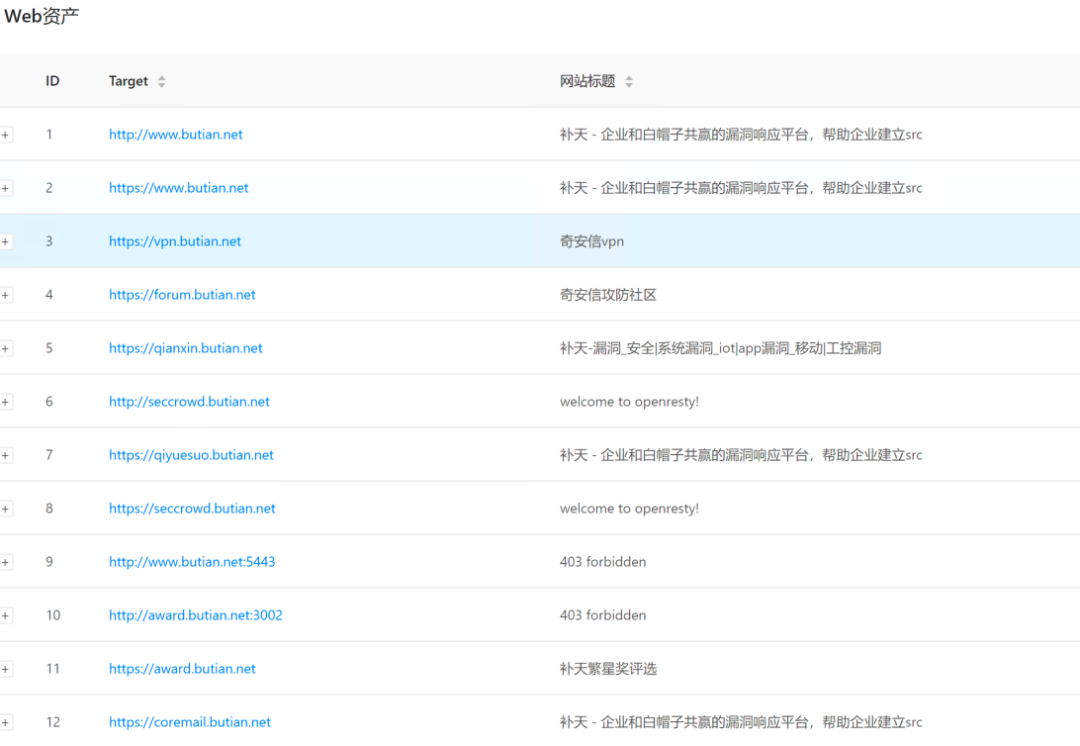Open link http://www.butian.net
The width and height of the screenshot is (1080, 746).
click(x=176, y=134)
